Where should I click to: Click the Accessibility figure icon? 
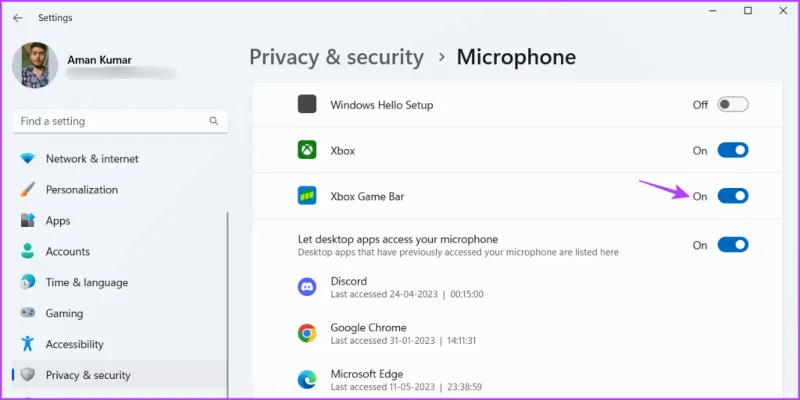point(28,343)
